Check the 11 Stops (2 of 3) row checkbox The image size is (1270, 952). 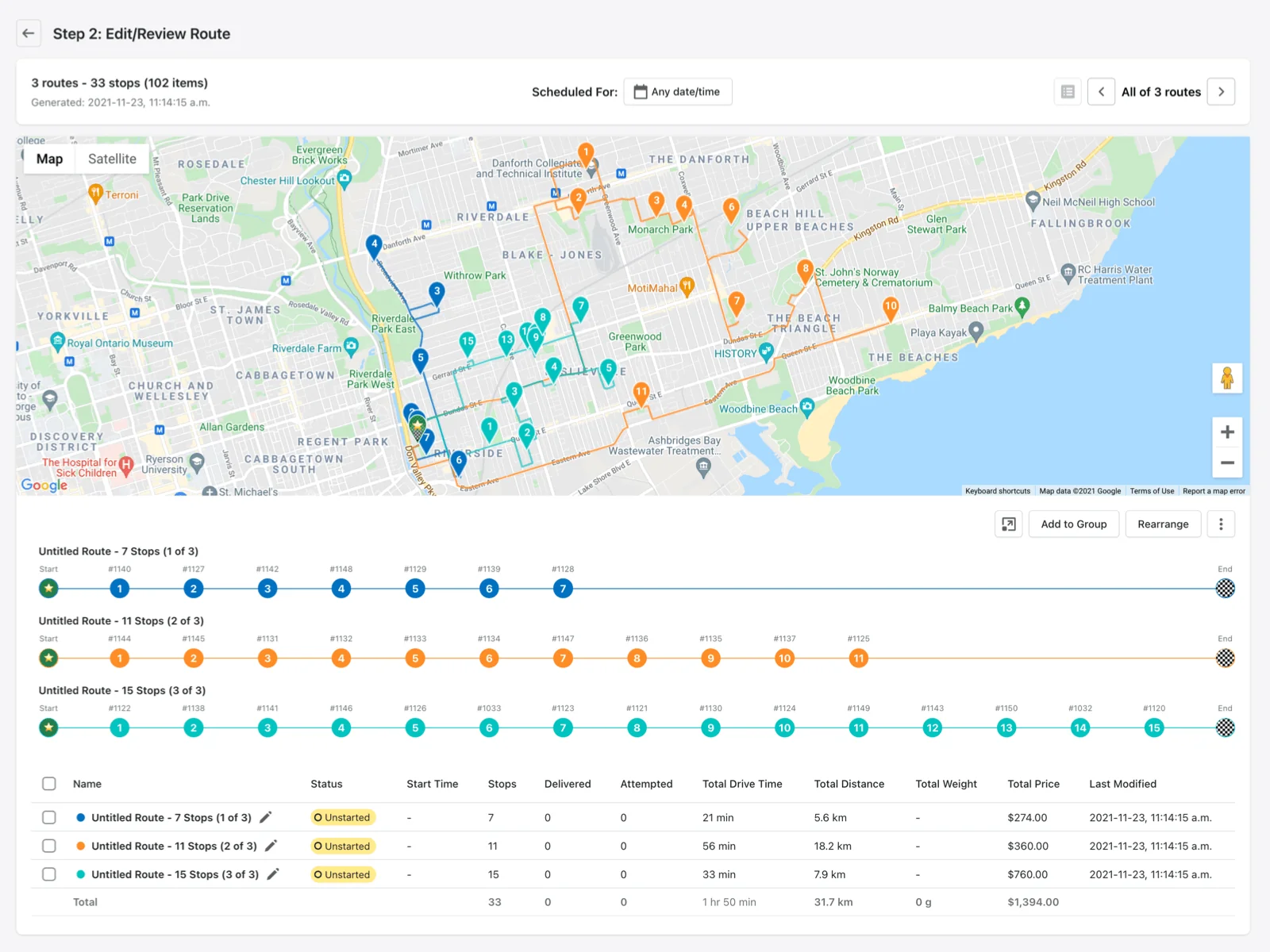coord(49,846)
